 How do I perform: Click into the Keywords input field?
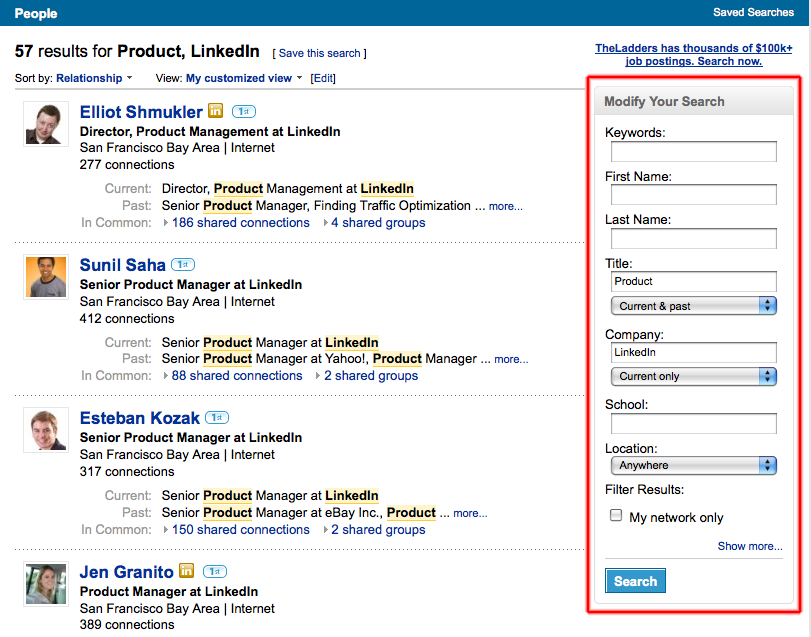pos(693,151)
